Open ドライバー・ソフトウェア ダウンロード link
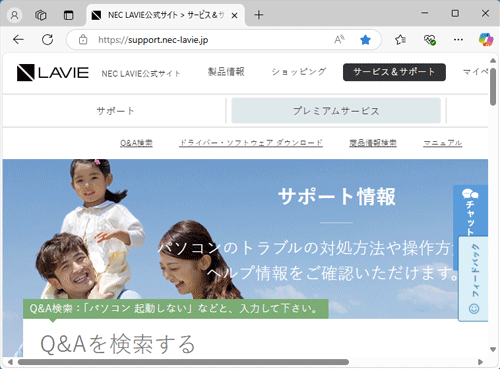The height and width of the screenshot is (369, 500). [x=251, y=143]
